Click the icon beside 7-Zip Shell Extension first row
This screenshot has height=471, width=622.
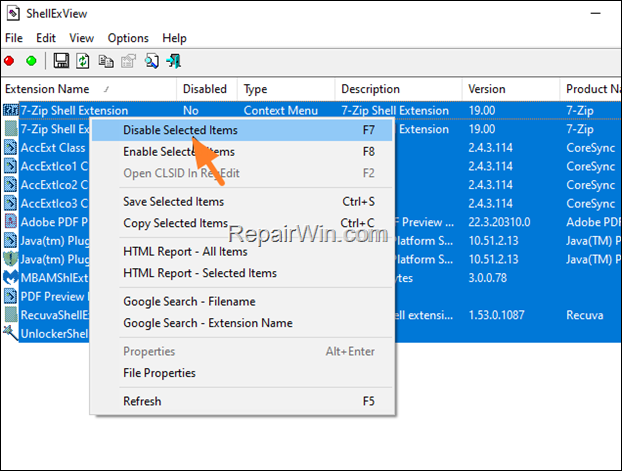(11, 110)
